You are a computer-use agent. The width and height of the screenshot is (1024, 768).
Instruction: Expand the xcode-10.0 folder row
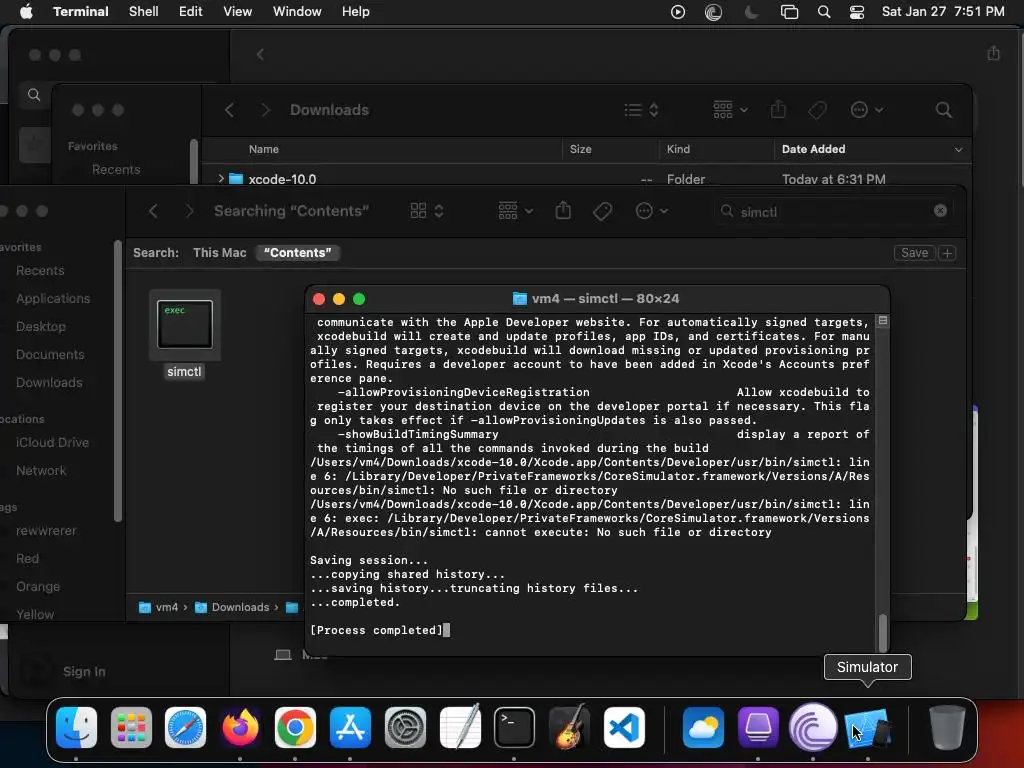tap(221, 178)
